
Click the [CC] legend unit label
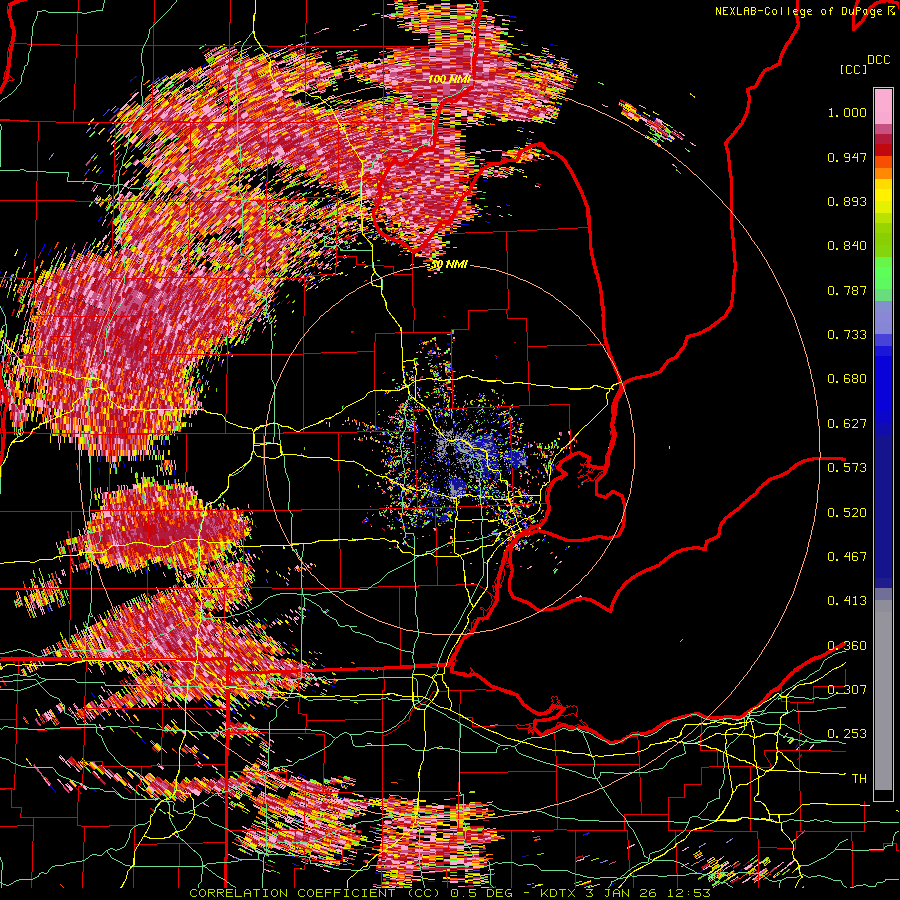click(853, 69)
